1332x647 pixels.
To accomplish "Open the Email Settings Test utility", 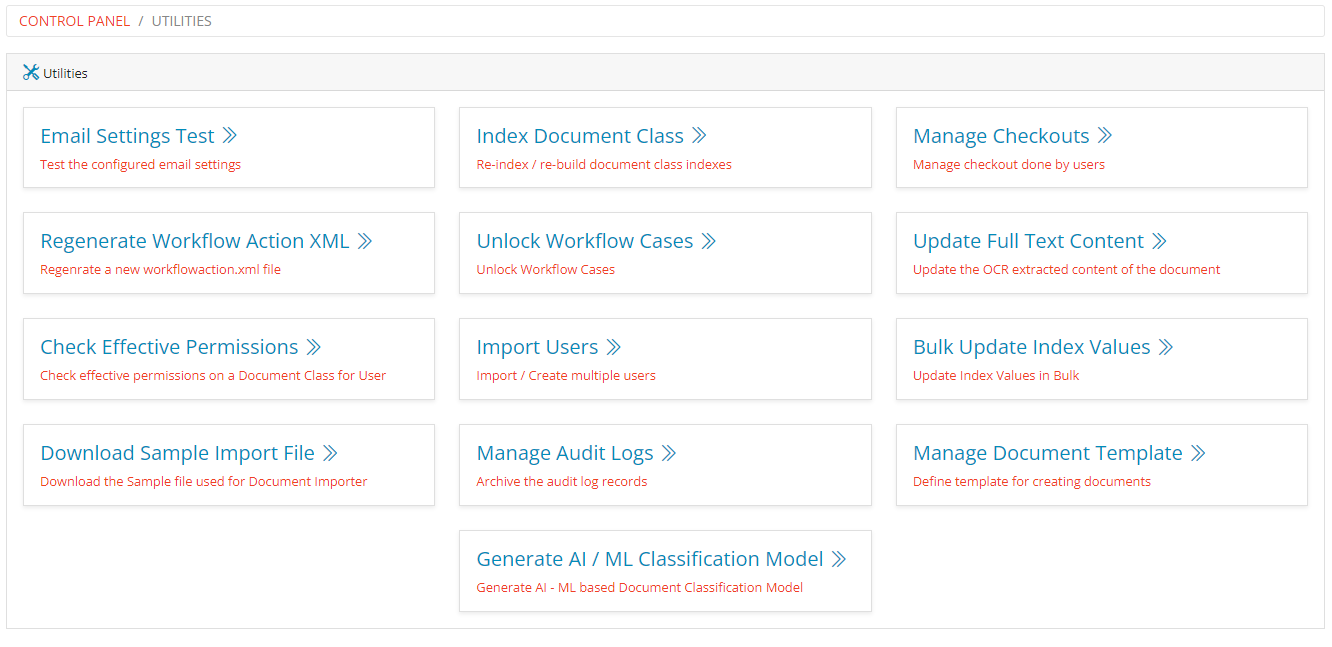I will (127, 136).
